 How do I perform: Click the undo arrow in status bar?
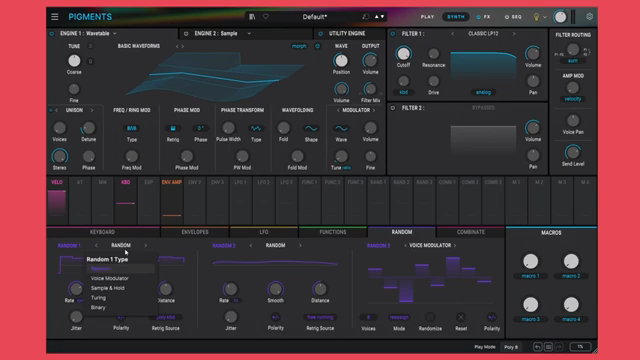[538, 347]
